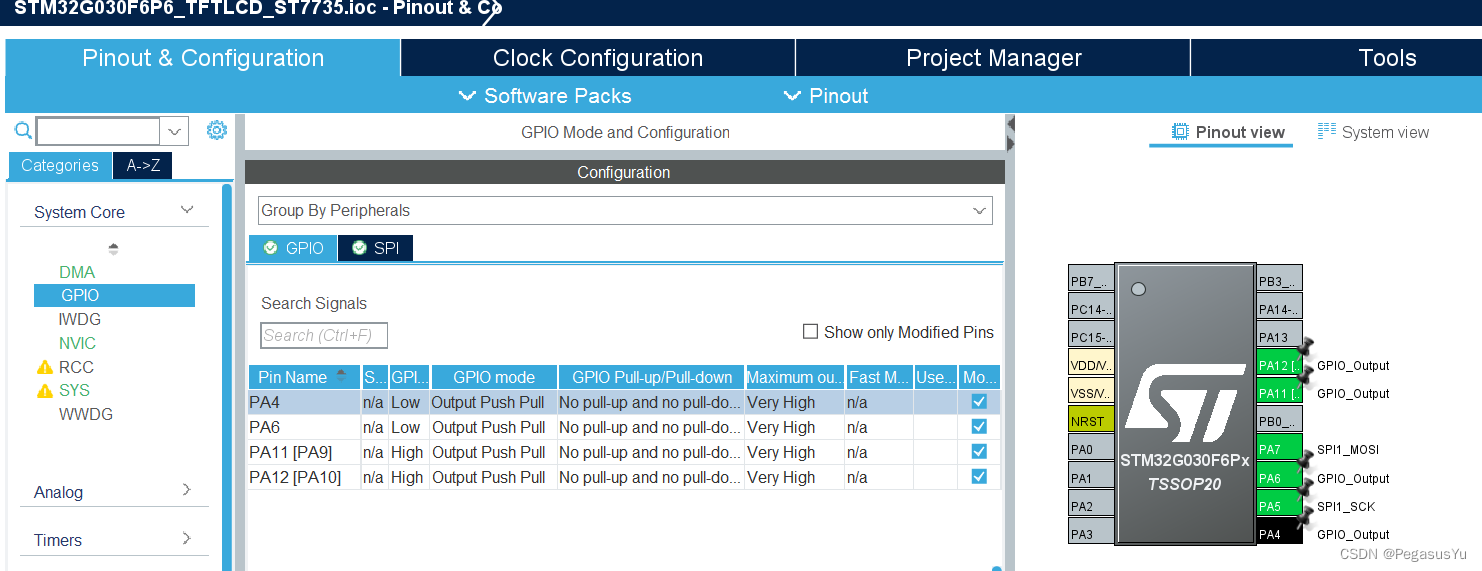Viewport: 1482px width, 571px height.
Task: Sort by GPIO Pull-up/Pull-down column header
Action: tap(651, 377)
